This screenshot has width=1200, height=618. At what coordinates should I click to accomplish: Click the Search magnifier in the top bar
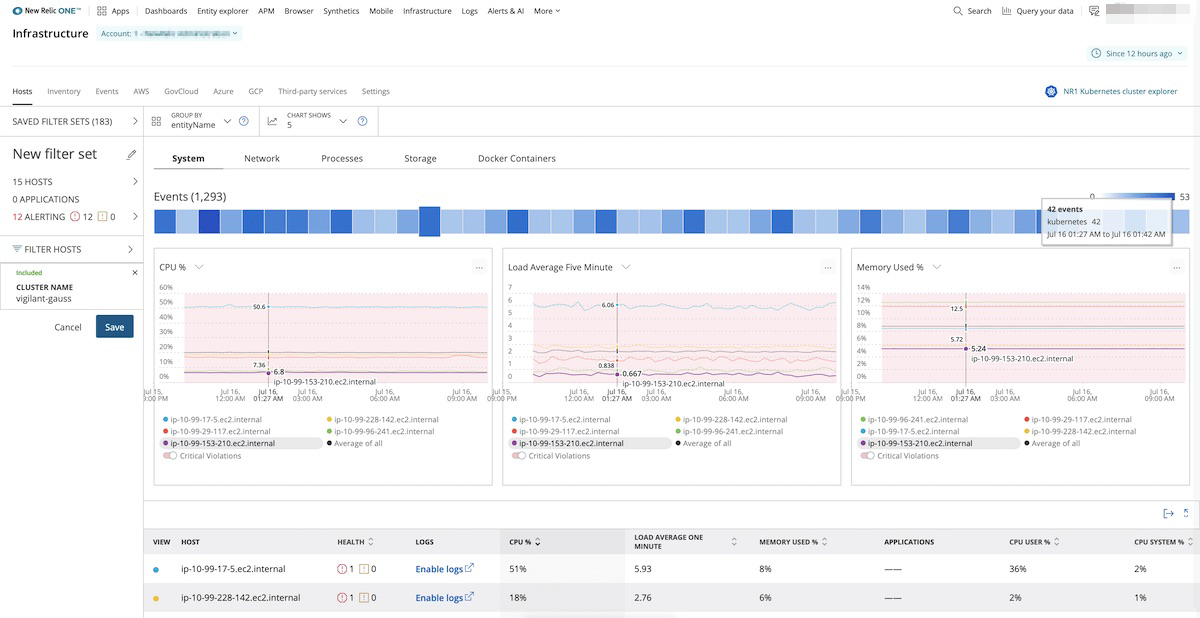(958, 11)
